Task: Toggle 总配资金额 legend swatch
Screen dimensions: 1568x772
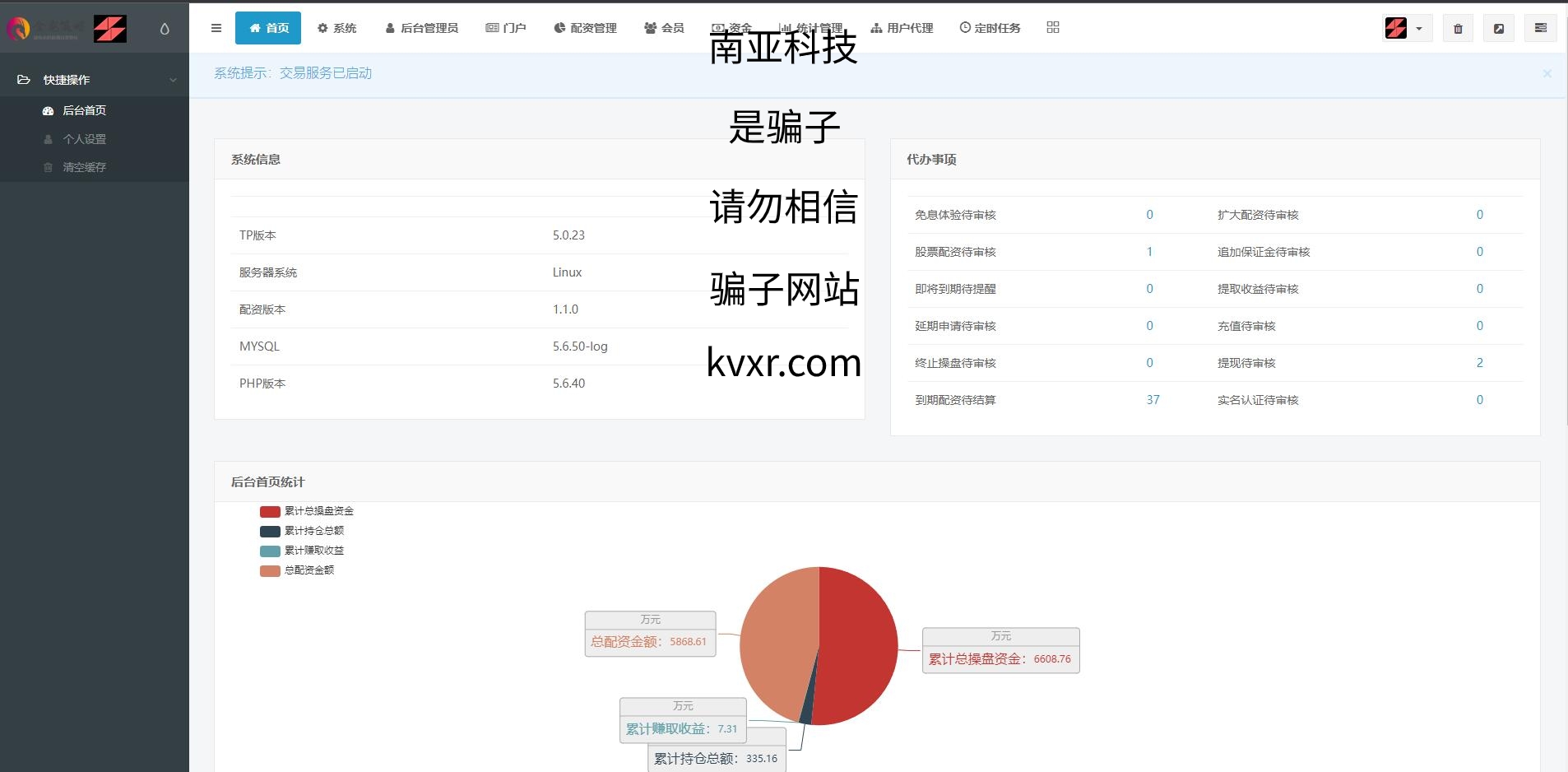Action: point(270,571)
